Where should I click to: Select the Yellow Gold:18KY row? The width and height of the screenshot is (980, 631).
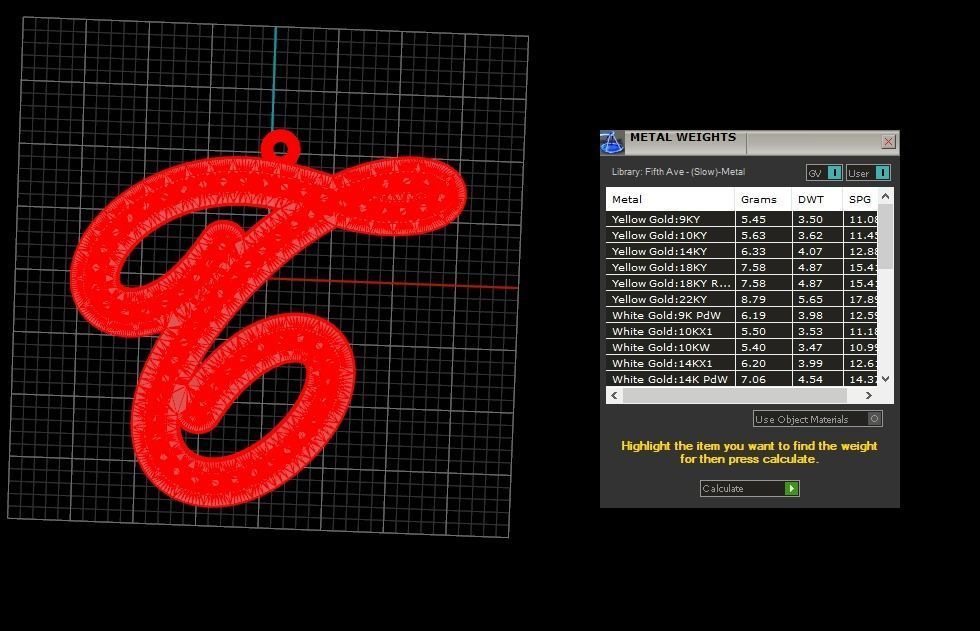742,267
